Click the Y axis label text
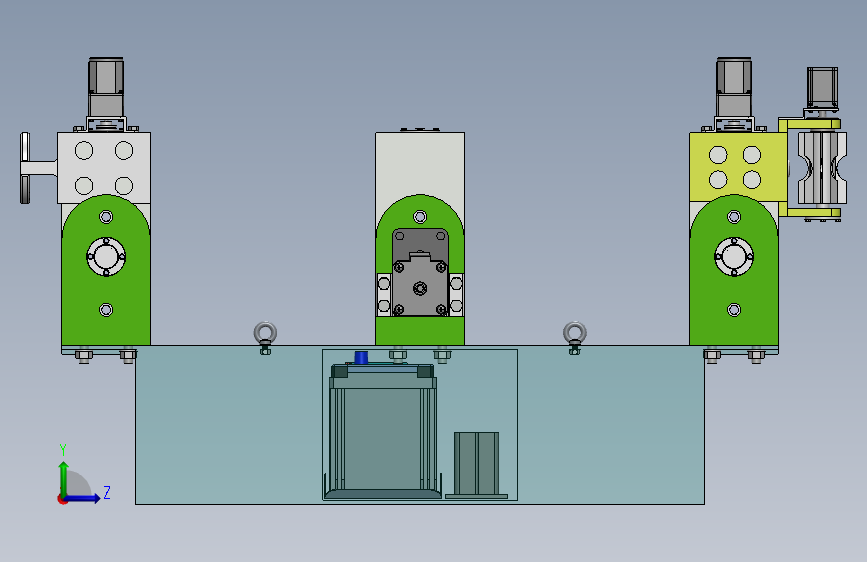867x562 pixels. [x=63, y=450]
